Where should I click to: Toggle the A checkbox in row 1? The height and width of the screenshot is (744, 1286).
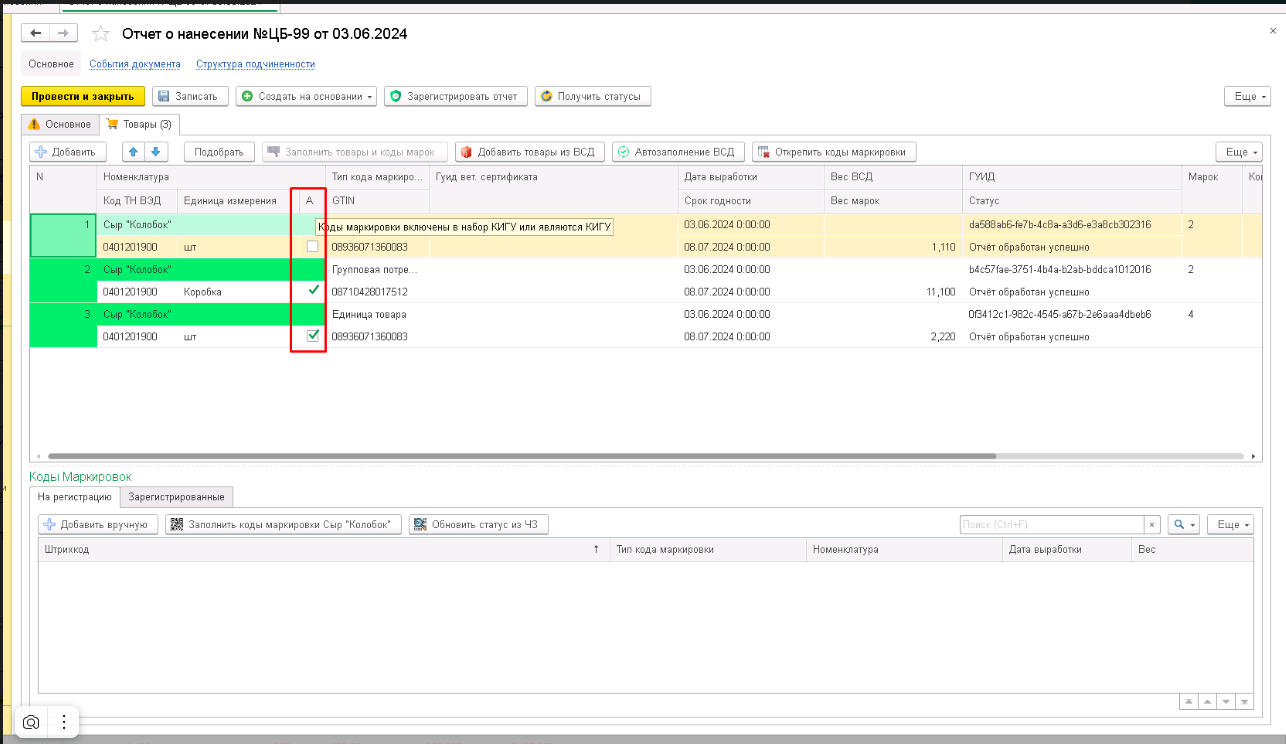point(312,247)
